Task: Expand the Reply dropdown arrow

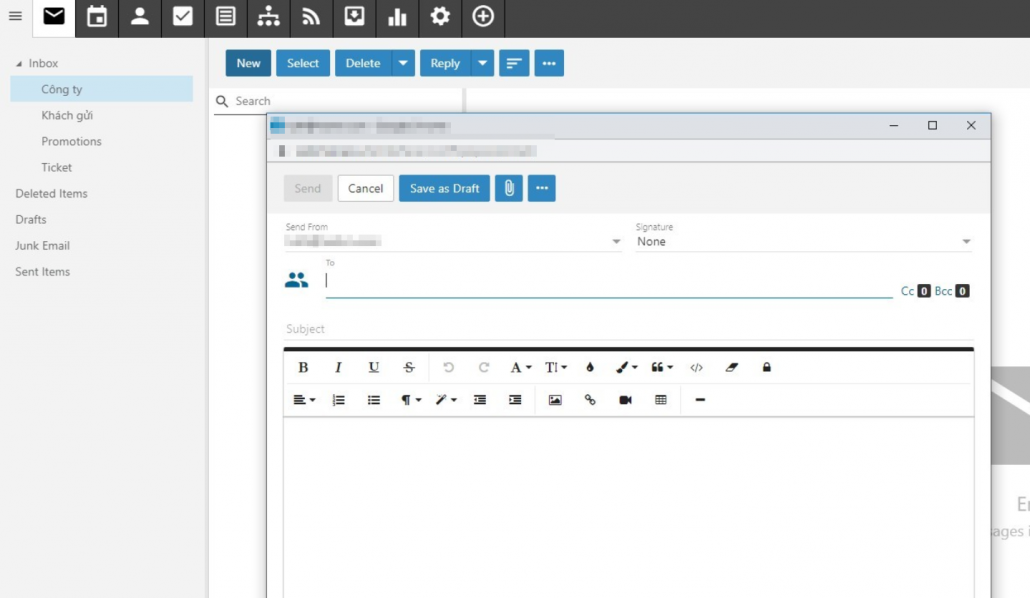Action: tap(482, 63)
